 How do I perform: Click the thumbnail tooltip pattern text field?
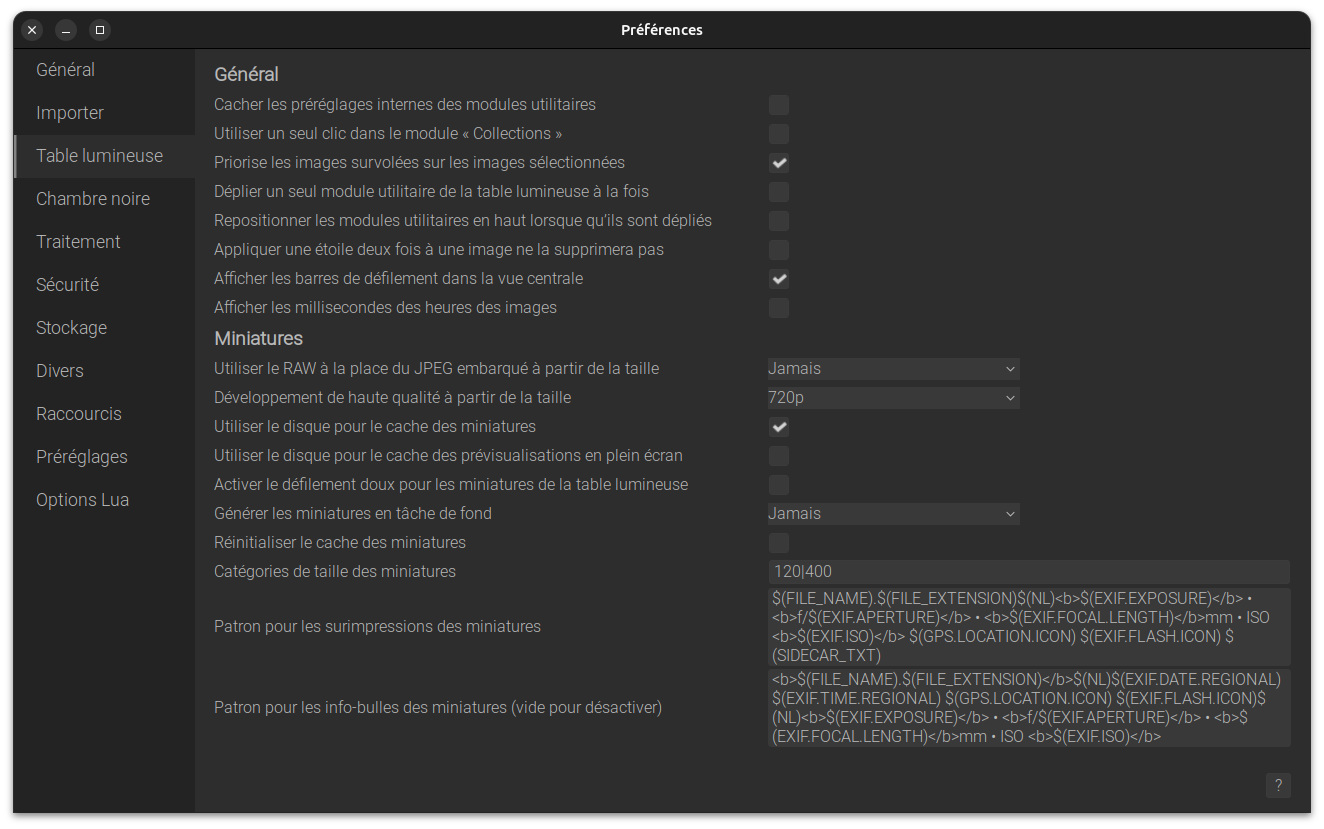tap(1028, 708)
